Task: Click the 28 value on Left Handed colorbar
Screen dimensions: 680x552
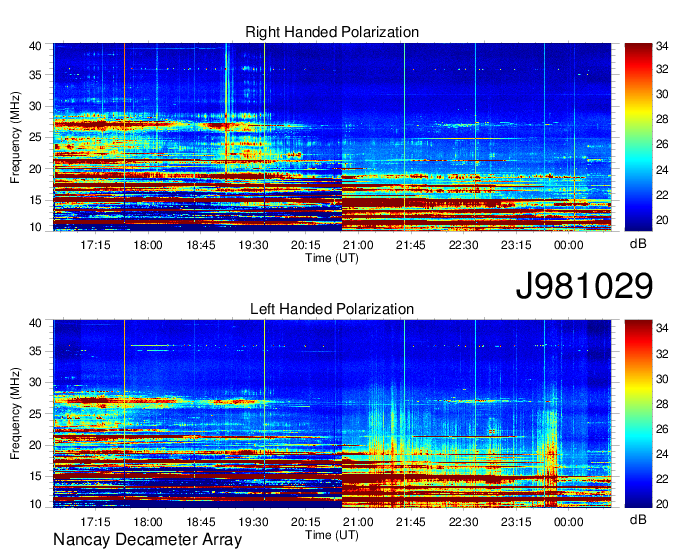Action: click(x=662, y=404)
